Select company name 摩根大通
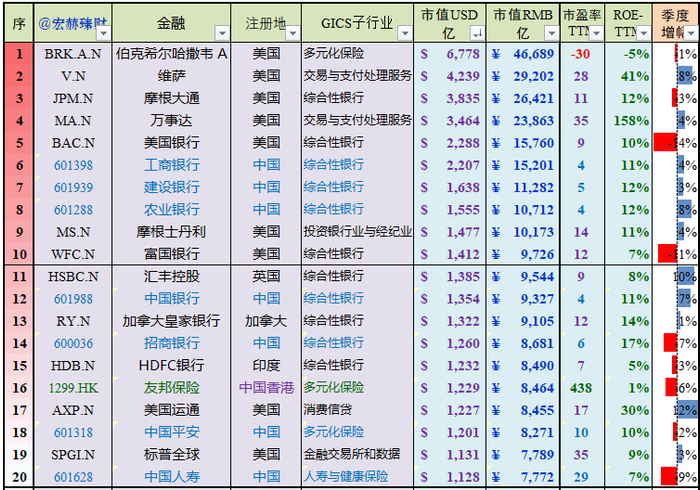 pyautogui.click(x=171, y=99)
